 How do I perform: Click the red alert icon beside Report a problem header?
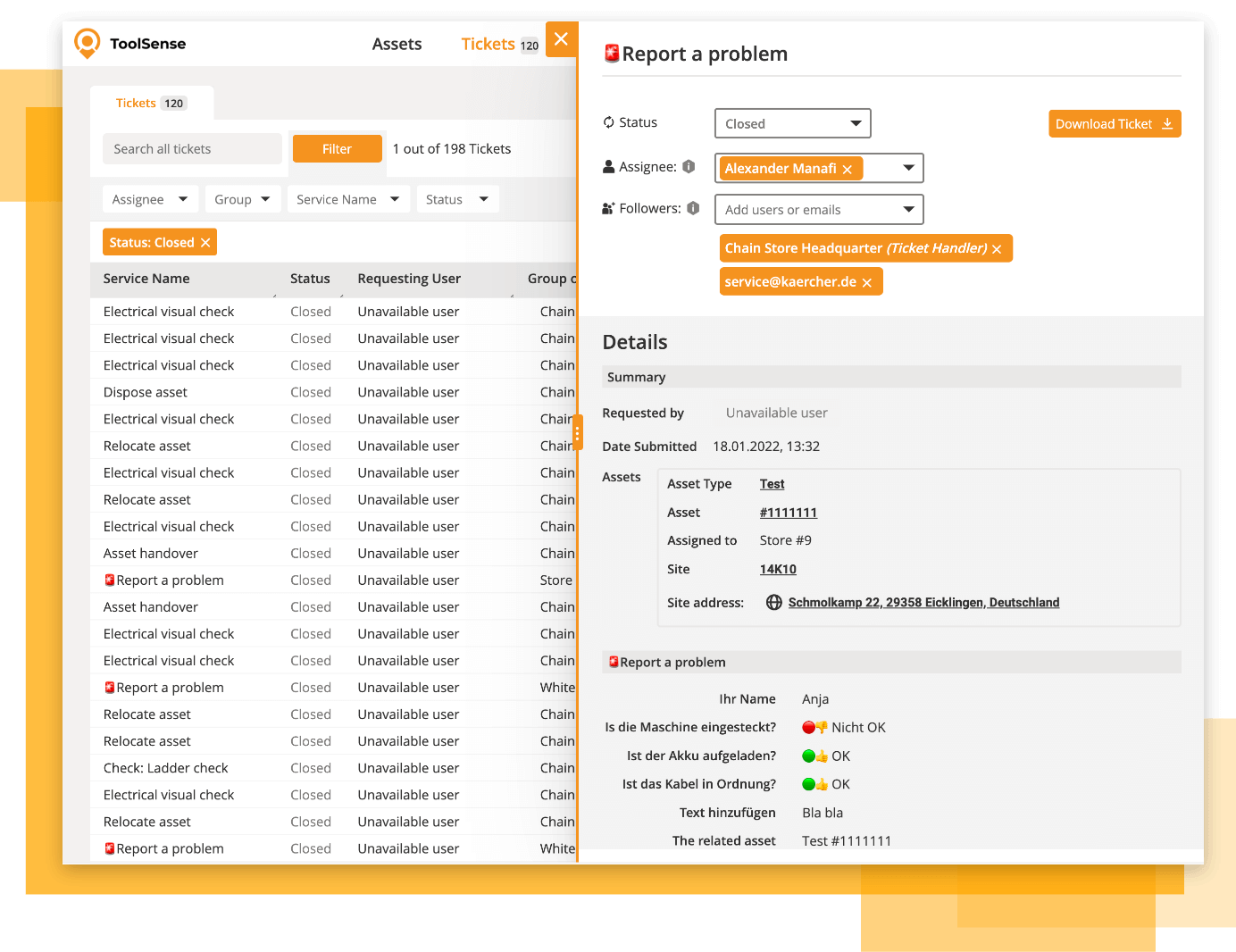coord(611,54)
